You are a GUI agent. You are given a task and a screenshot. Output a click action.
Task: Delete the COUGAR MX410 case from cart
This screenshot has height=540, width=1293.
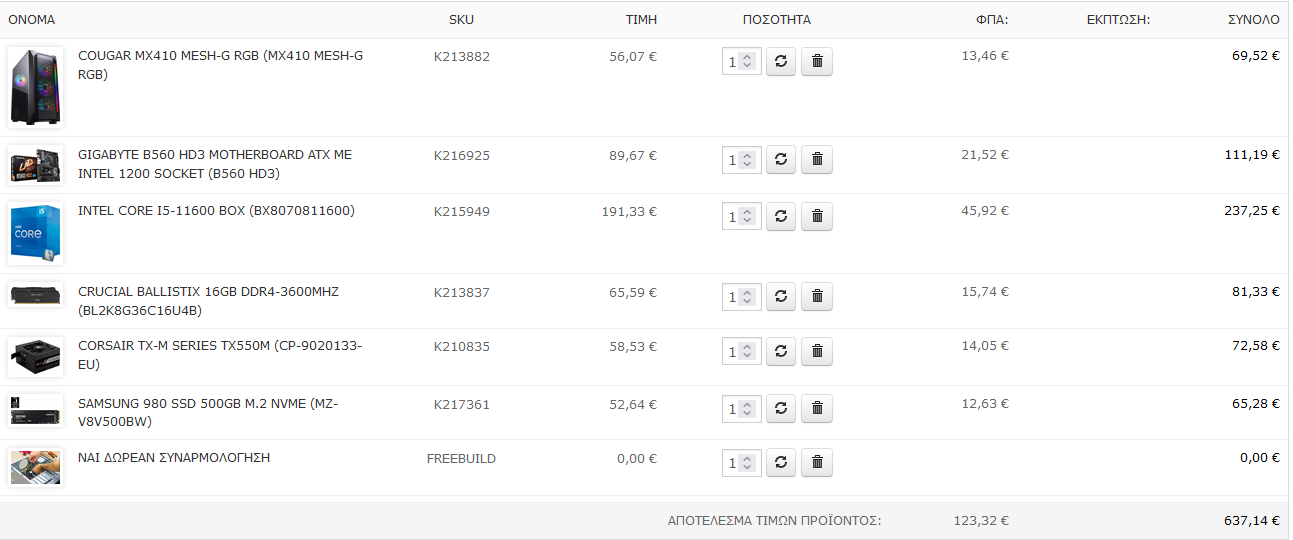click(817, 61)
